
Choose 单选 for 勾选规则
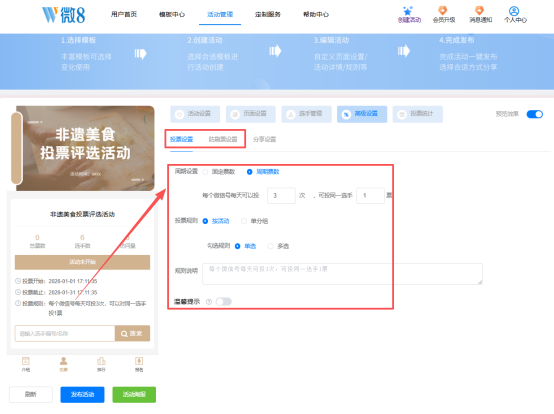237,246
